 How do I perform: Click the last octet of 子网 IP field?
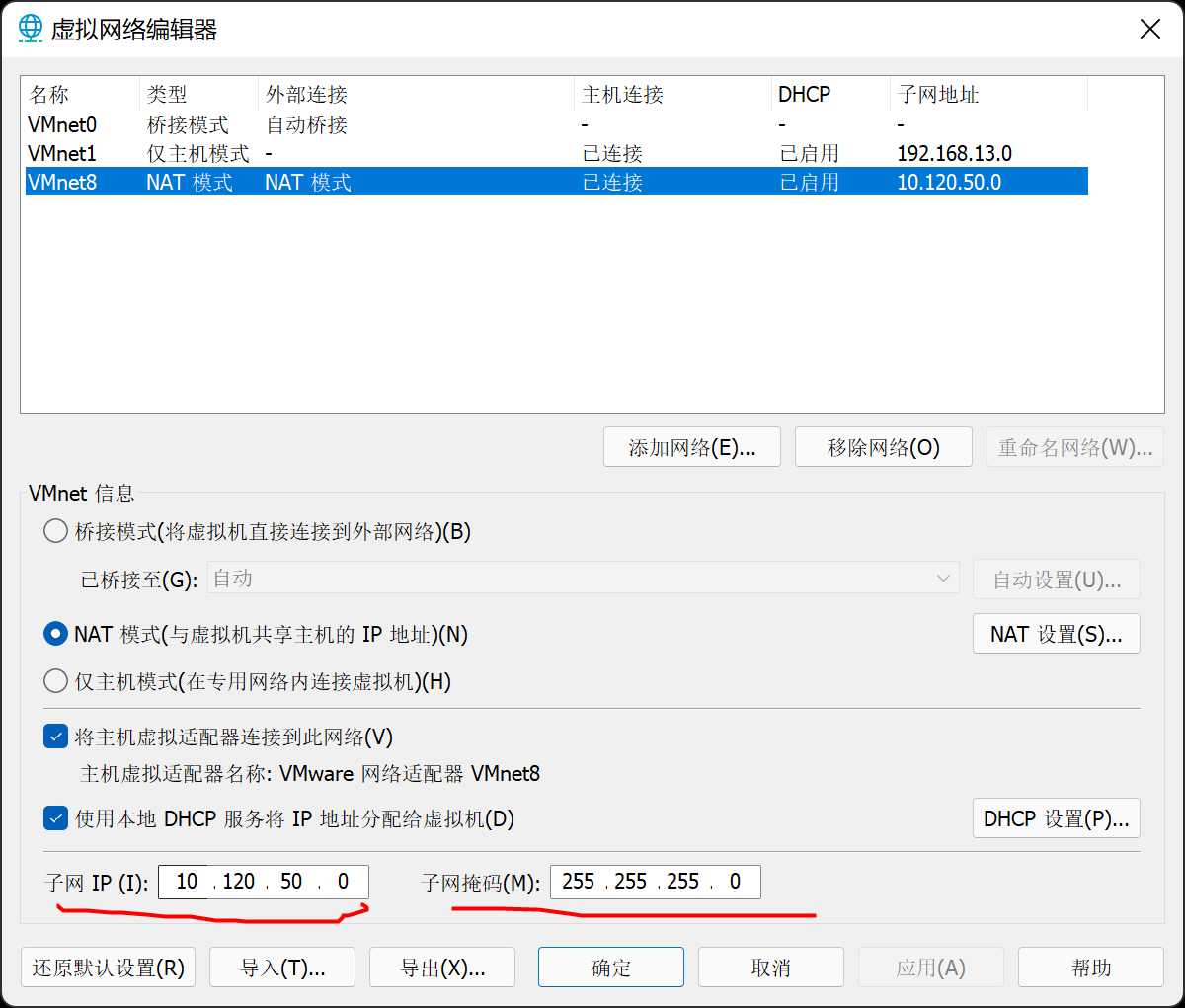pyautogui.click(x=343, y=882)
